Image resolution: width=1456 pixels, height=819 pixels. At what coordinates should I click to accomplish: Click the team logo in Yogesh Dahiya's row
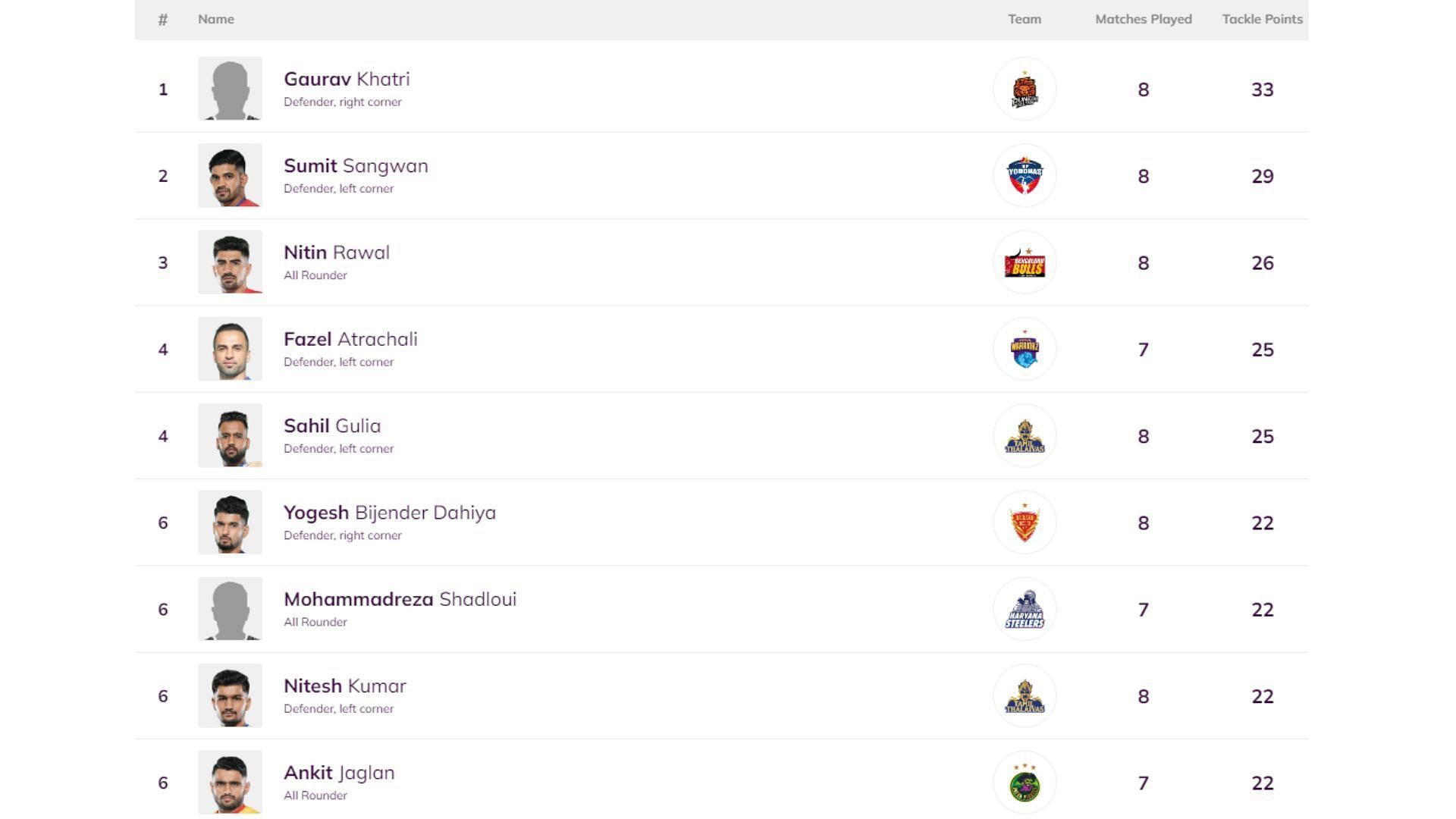[x=1025, y=522]
